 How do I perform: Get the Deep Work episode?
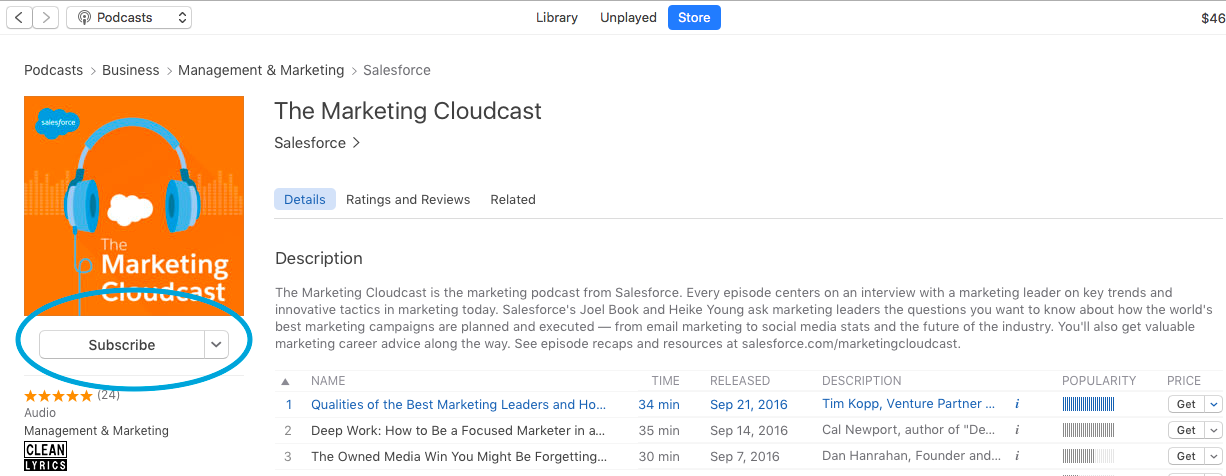point(1186,430)
